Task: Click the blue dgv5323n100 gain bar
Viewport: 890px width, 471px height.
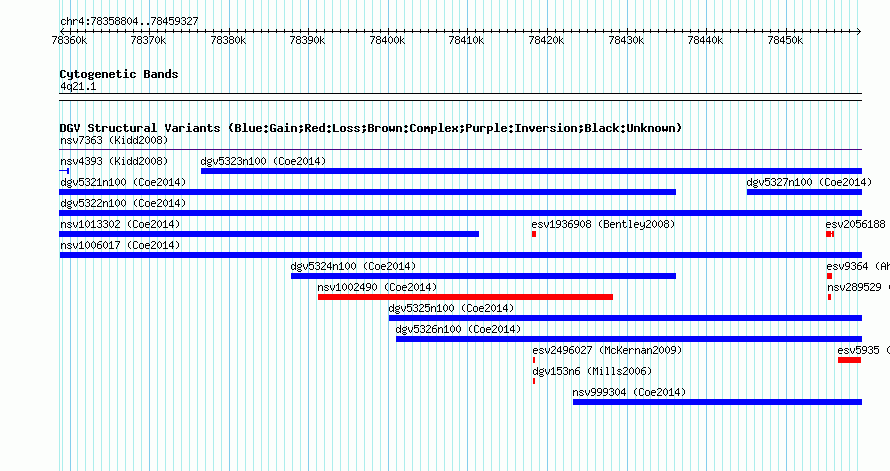Action: click(531, 171)
